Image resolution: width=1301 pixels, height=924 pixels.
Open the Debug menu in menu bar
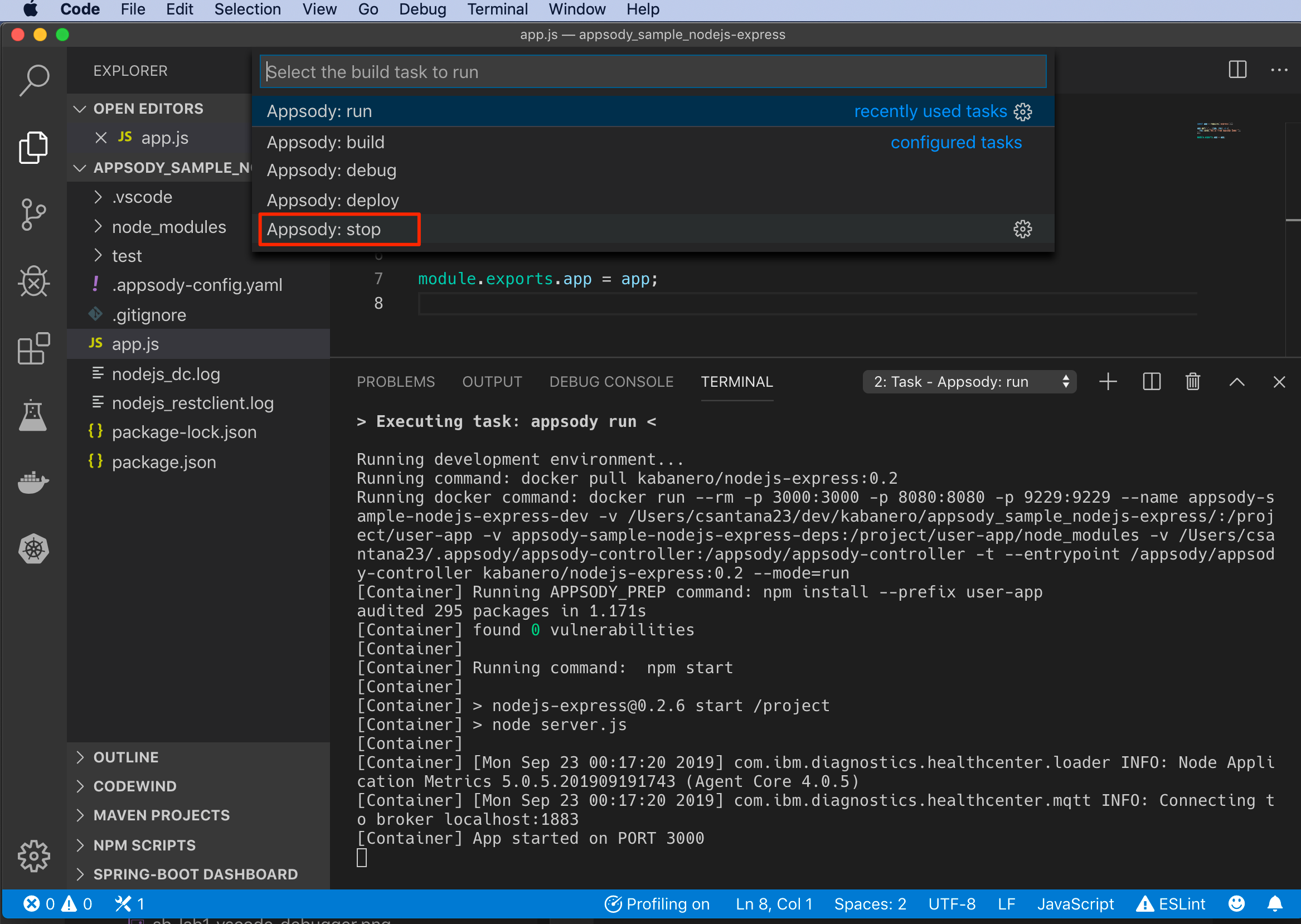(423, 9)
